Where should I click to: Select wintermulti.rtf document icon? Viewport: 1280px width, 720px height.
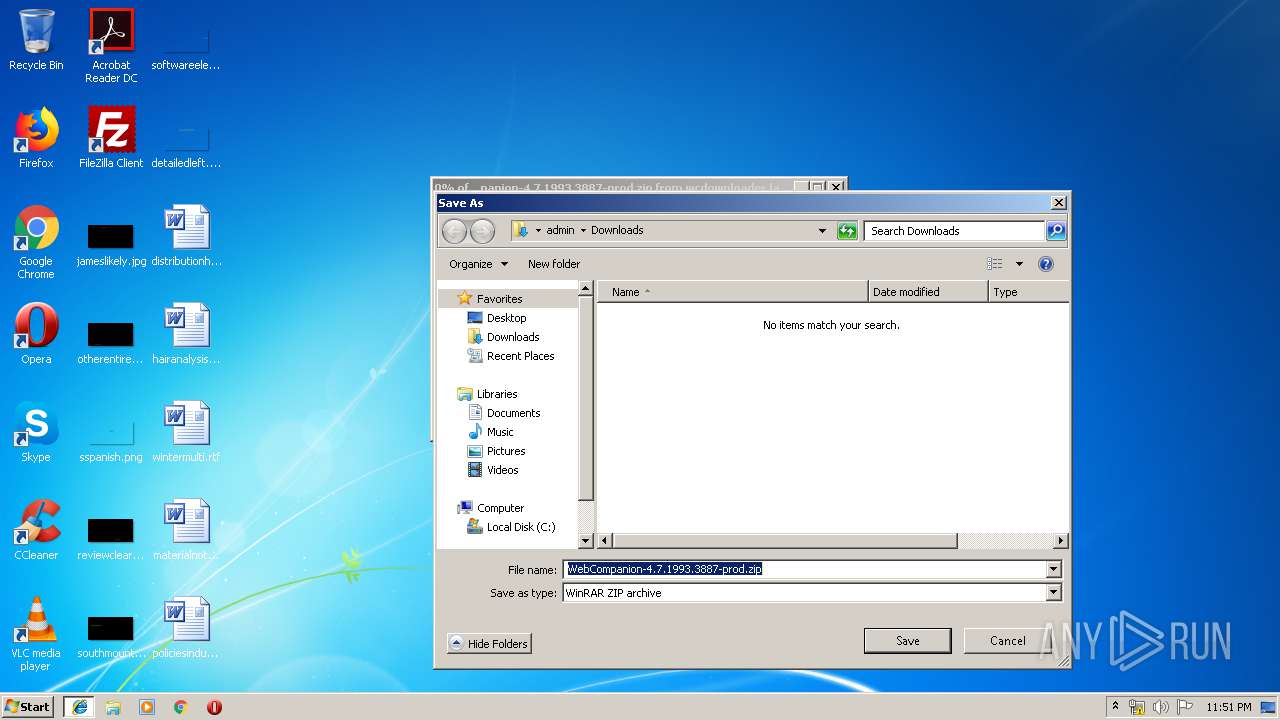coord(186,432)
